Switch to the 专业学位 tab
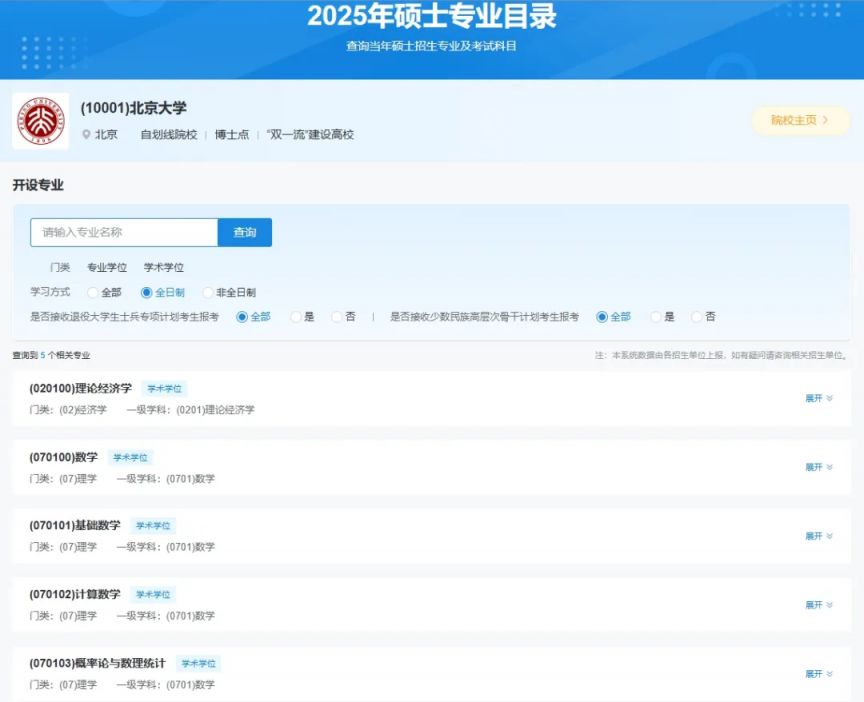864x702 pixels. coord(107,267)
